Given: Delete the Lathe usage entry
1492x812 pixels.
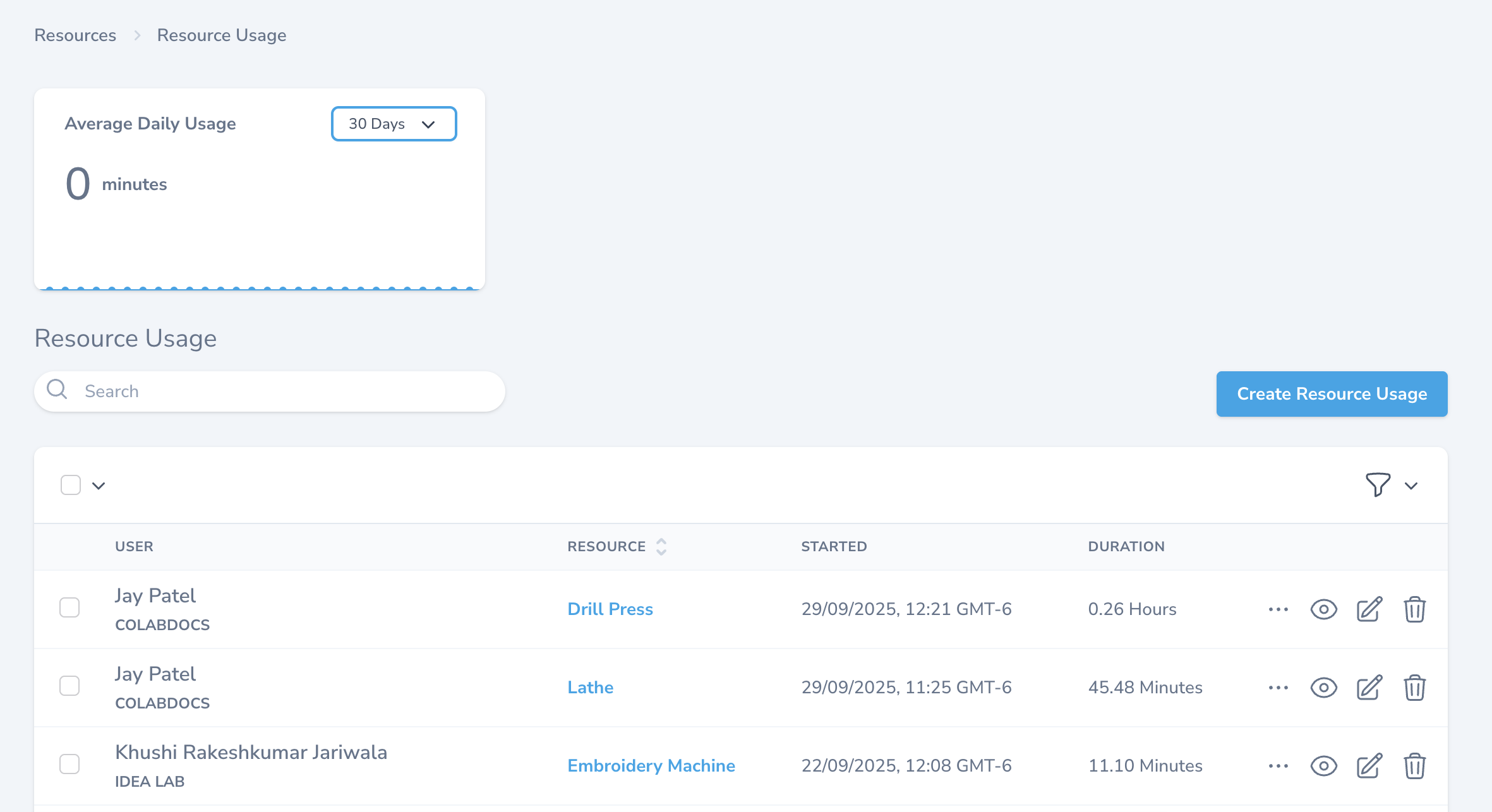Looking at the screenshot, I should [1414, 688].
